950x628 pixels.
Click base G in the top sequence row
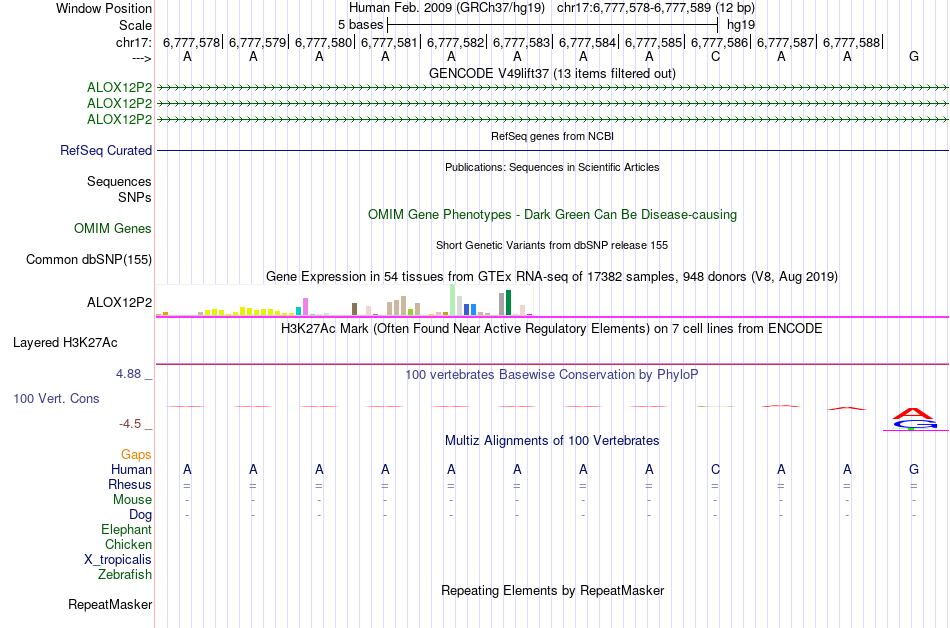(x=914, y=57)
